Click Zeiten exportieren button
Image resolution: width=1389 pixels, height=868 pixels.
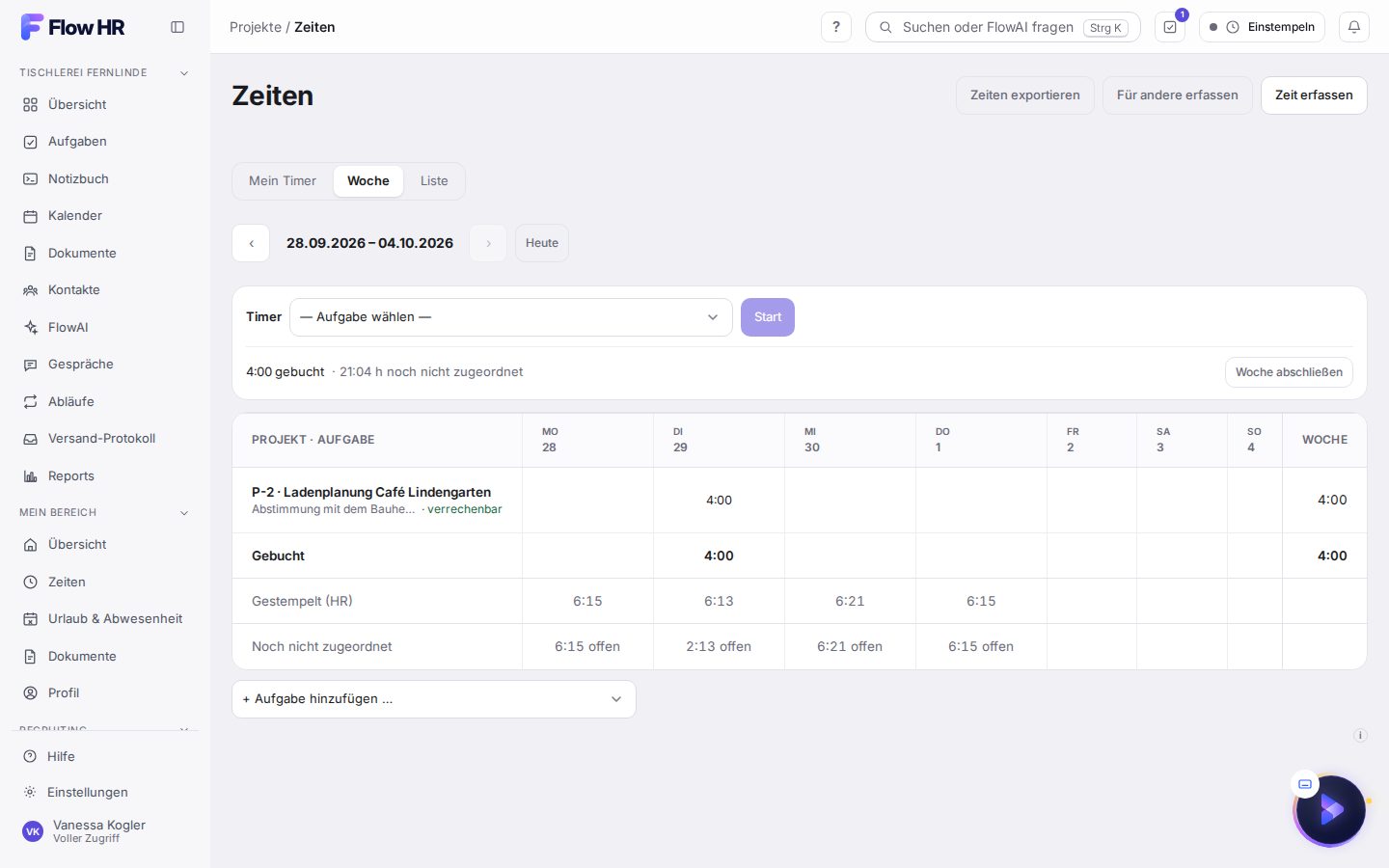pos(1025,95)
